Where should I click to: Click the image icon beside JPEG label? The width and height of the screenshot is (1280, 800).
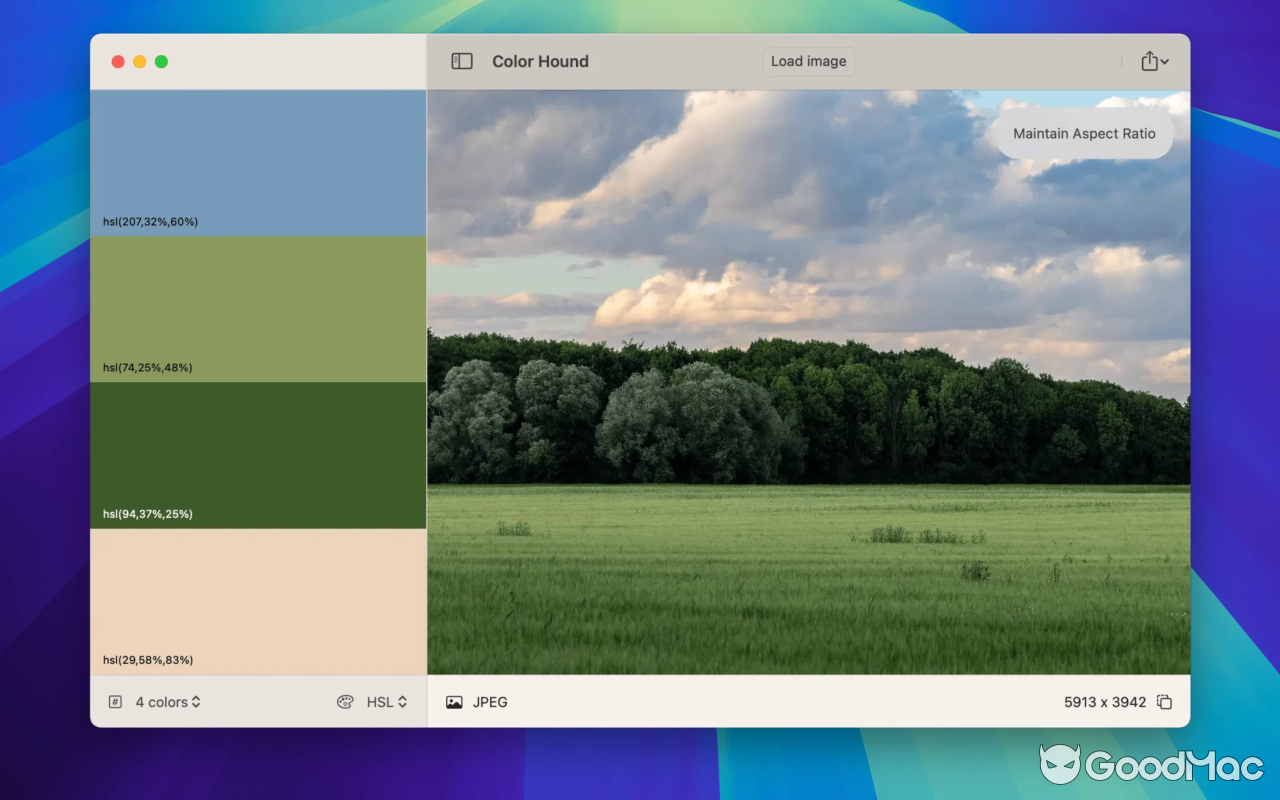point(452,702)
